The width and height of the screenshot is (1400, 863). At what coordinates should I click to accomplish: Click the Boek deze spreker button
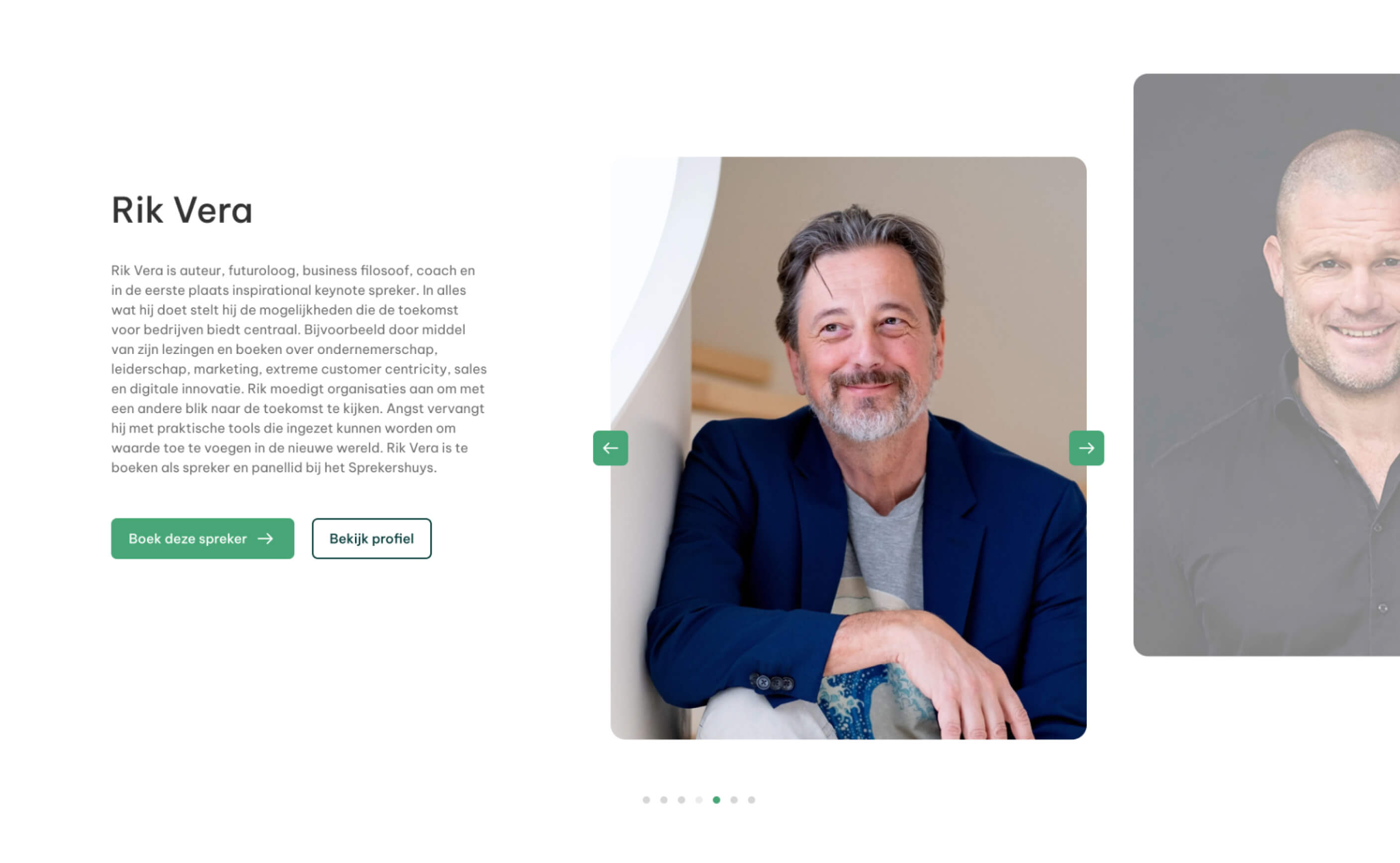coord(203,539)
